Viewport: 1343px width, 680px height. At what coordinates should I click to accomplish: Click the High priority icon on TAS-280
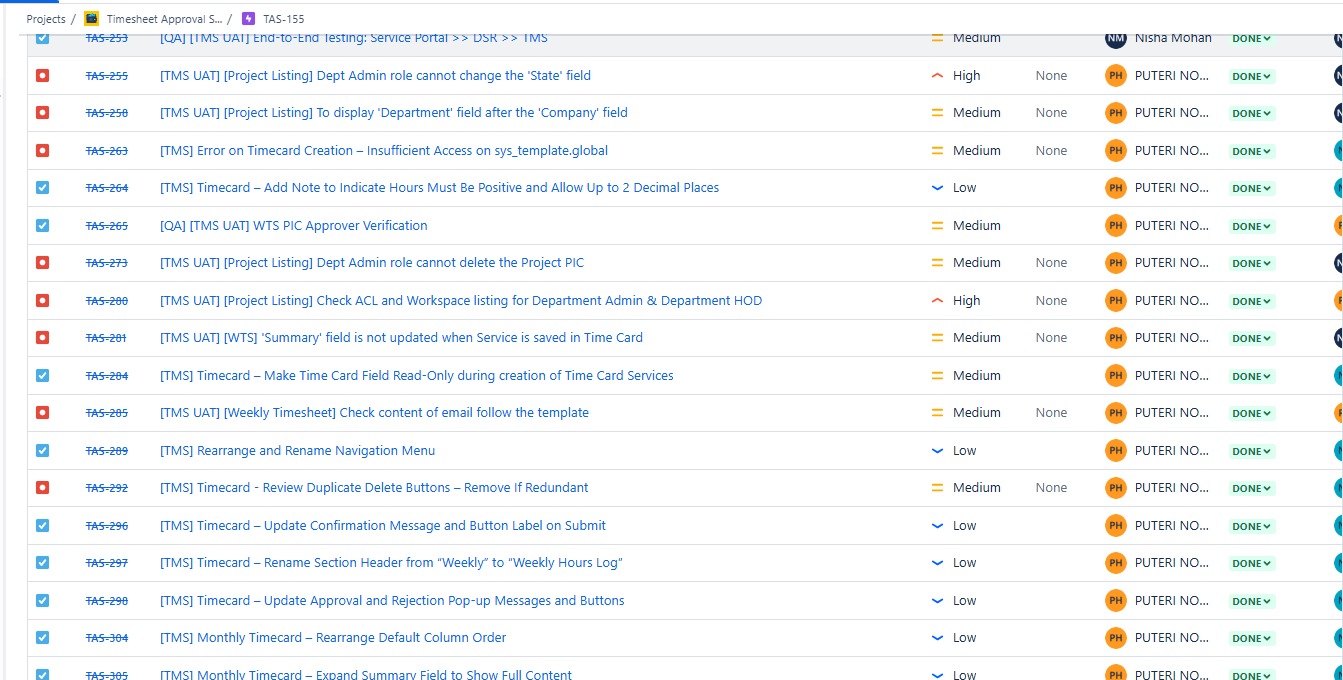937,301
